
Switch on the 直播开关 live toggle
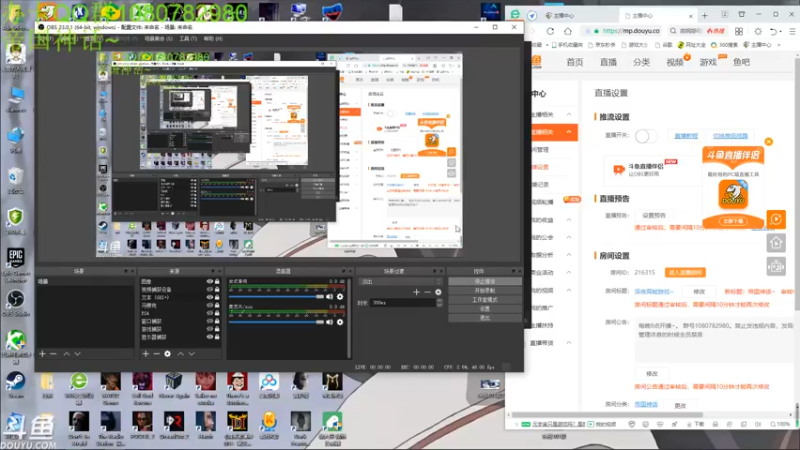click(646, 136)
